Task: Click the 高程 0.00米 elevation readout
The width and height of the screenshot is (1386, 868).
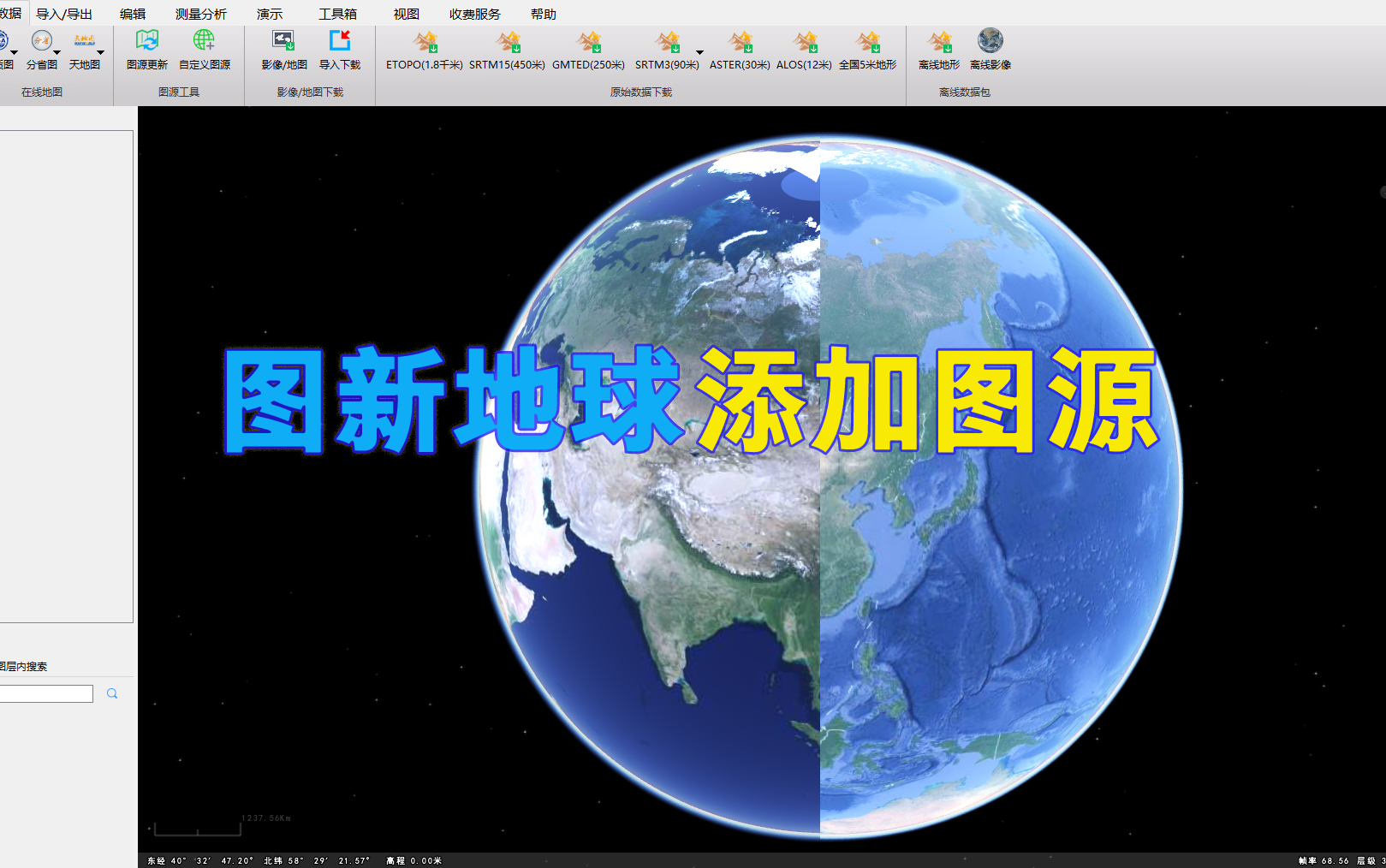Action: tap(413, 860)
